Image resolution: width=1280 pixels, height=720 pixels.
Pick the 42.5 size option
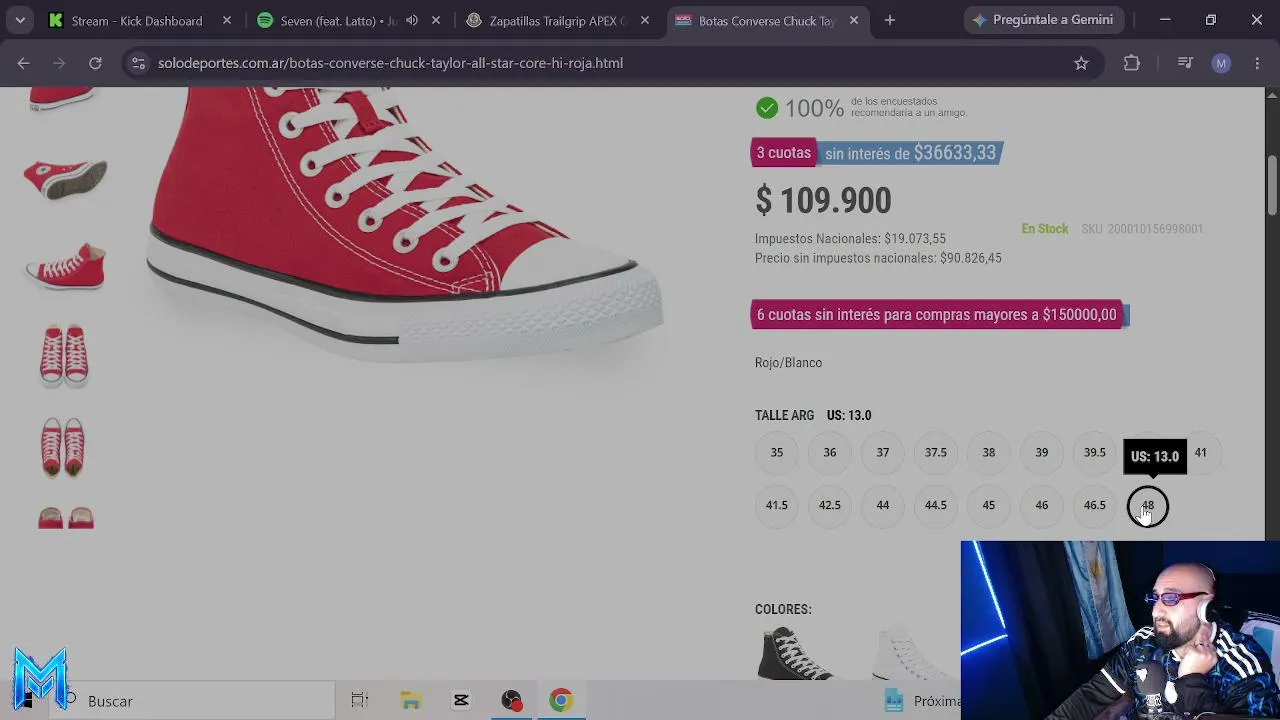[x=830, y=506]
